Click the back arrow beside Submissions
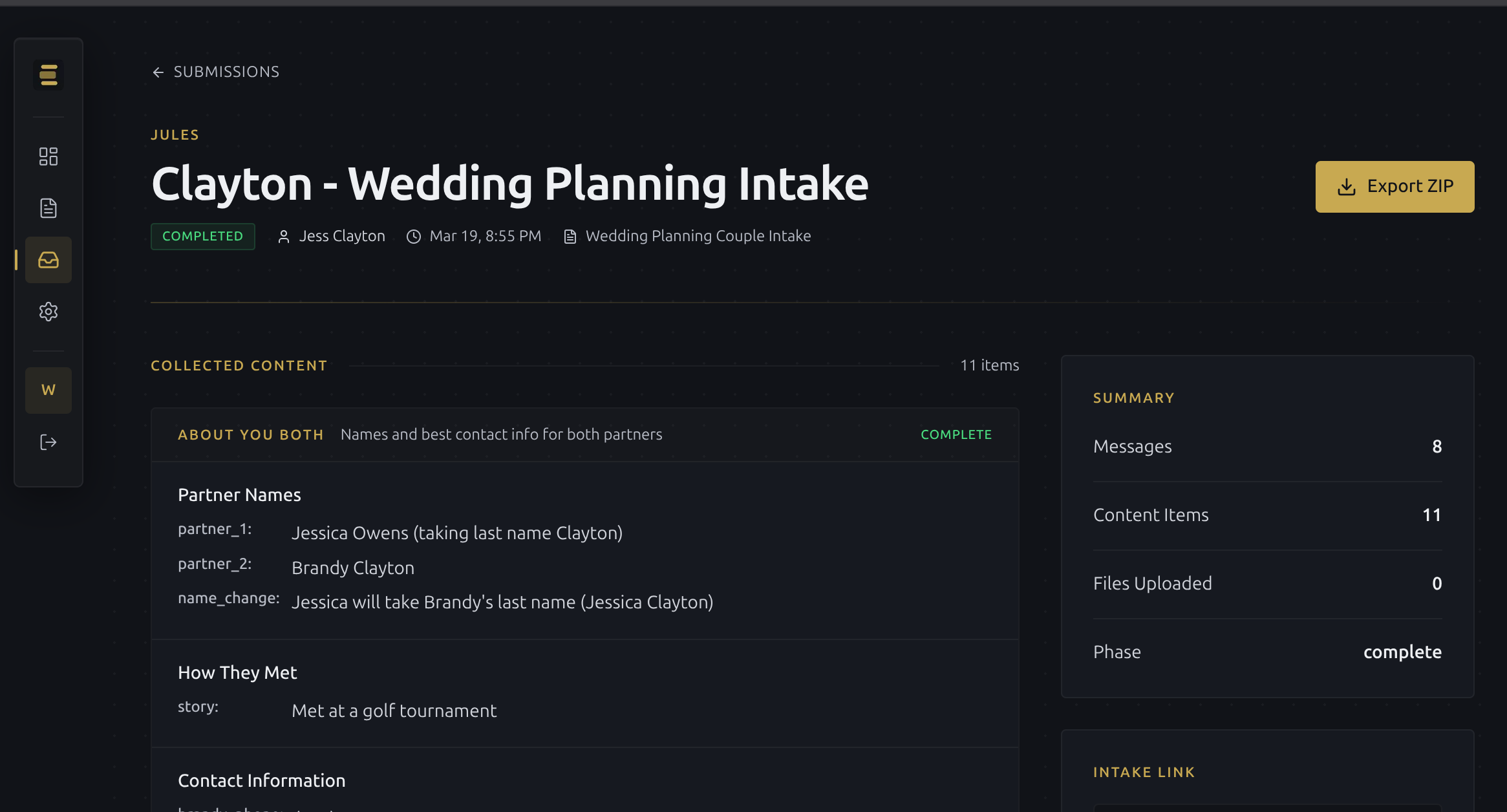The width and height of the screenshot is (1507, 812). tap(158, 72)
